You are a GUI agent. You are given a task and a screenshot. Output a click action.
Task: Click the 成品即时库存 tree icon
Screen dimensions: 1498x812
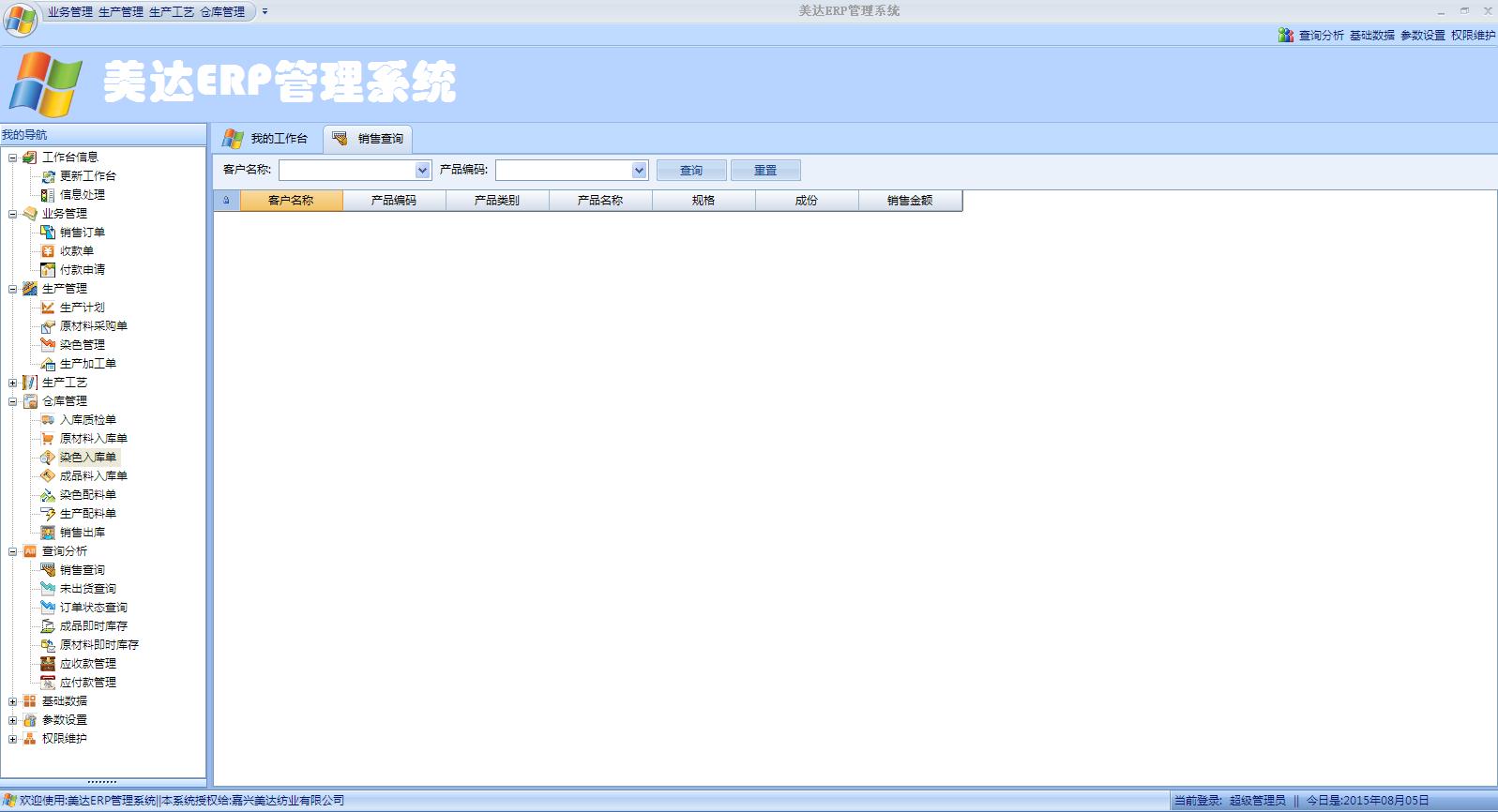click(48, 626)
